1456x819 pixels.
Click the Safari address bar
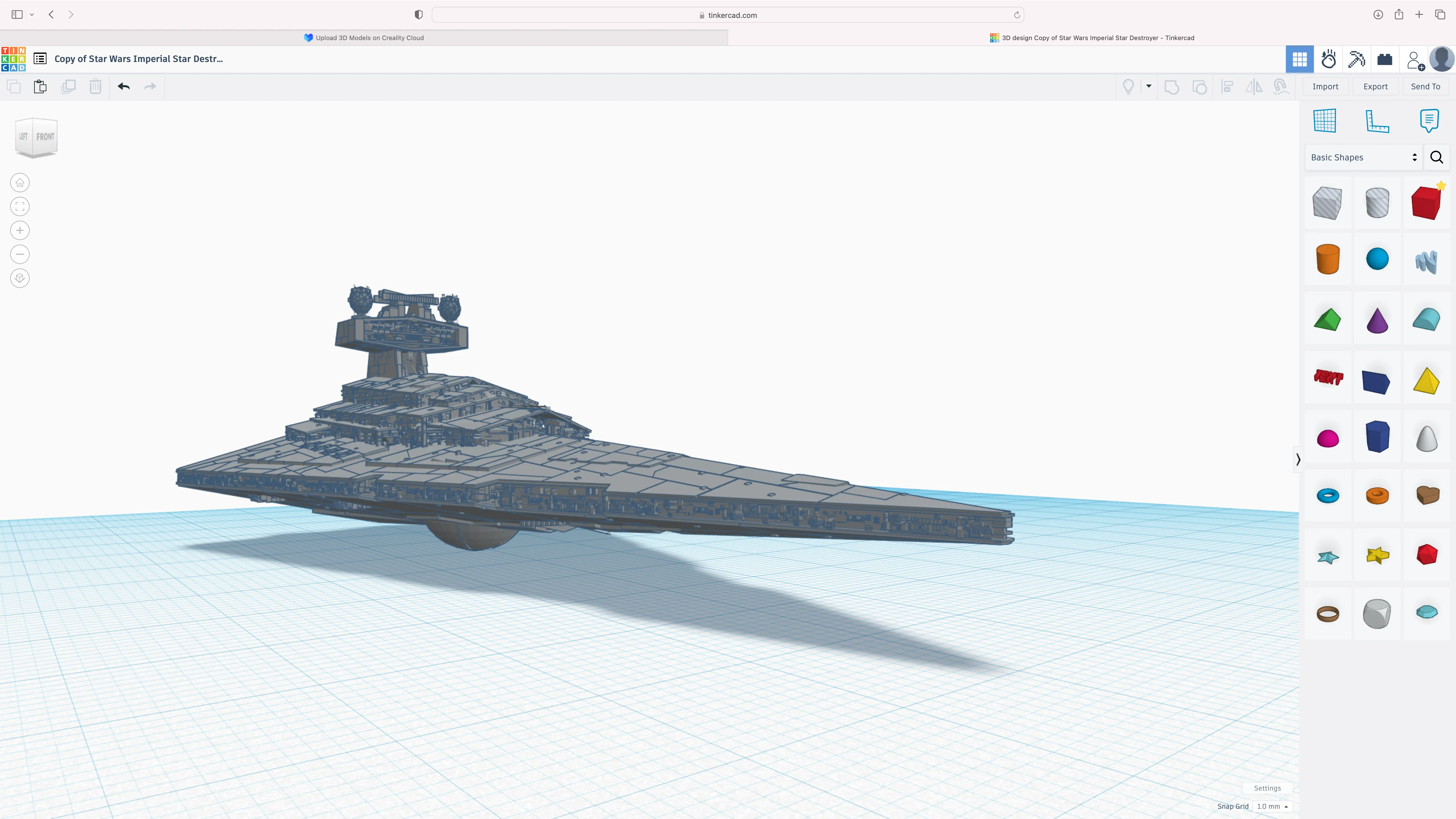click(x=727, y=15)
